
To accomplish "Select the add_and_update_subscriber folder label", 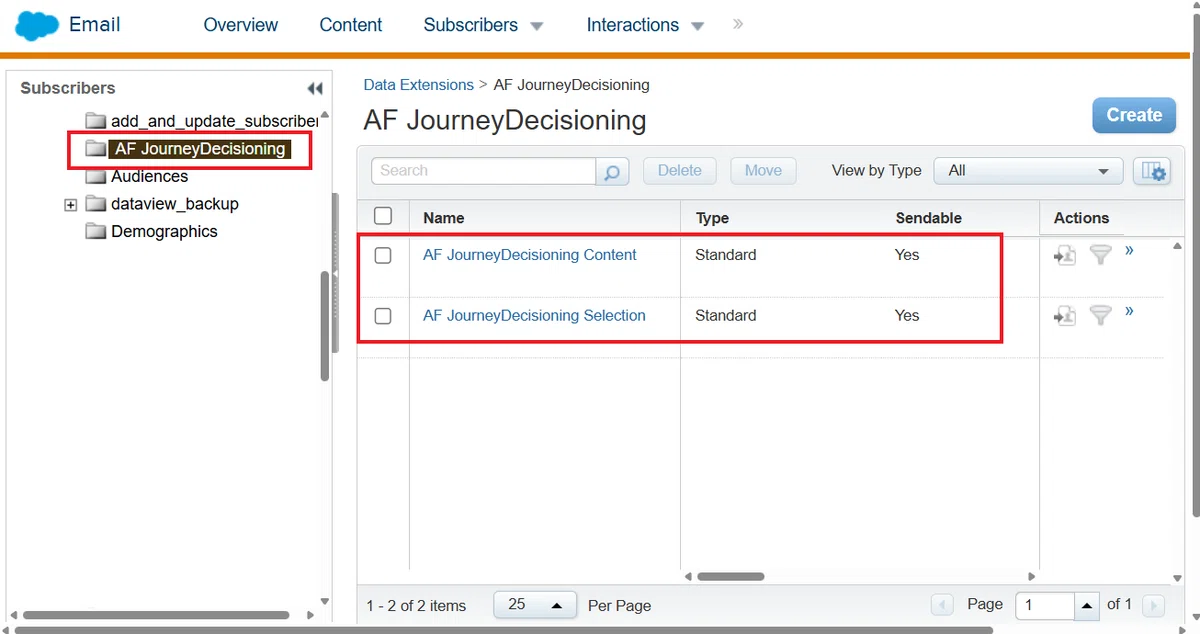I will click(215, 121).
